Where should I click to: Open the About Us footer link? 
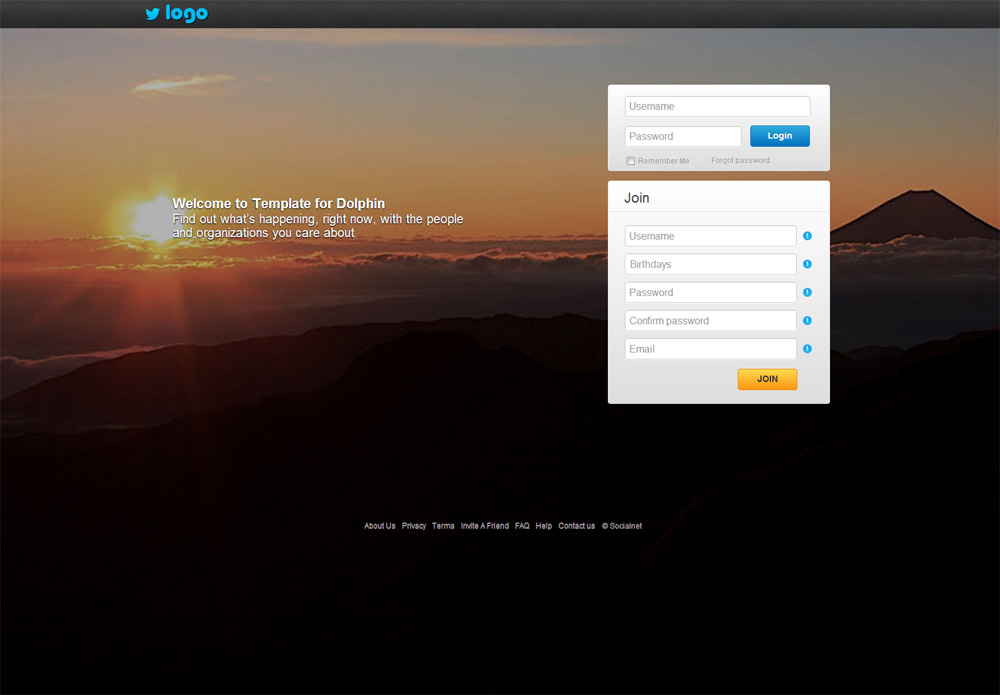[379, 526]
